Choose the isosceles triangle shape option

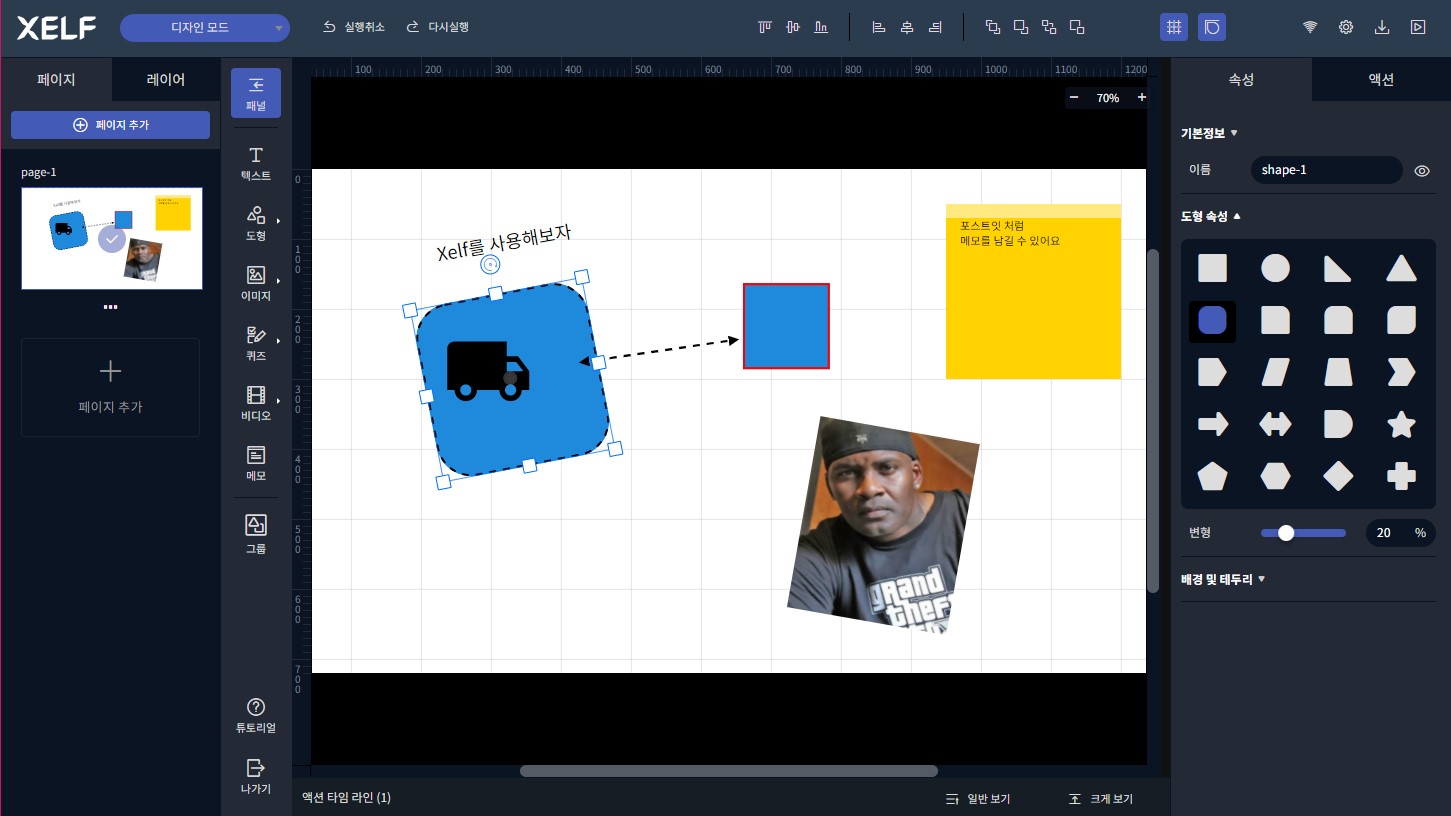pyautogui.click(x=1401, y=268)
